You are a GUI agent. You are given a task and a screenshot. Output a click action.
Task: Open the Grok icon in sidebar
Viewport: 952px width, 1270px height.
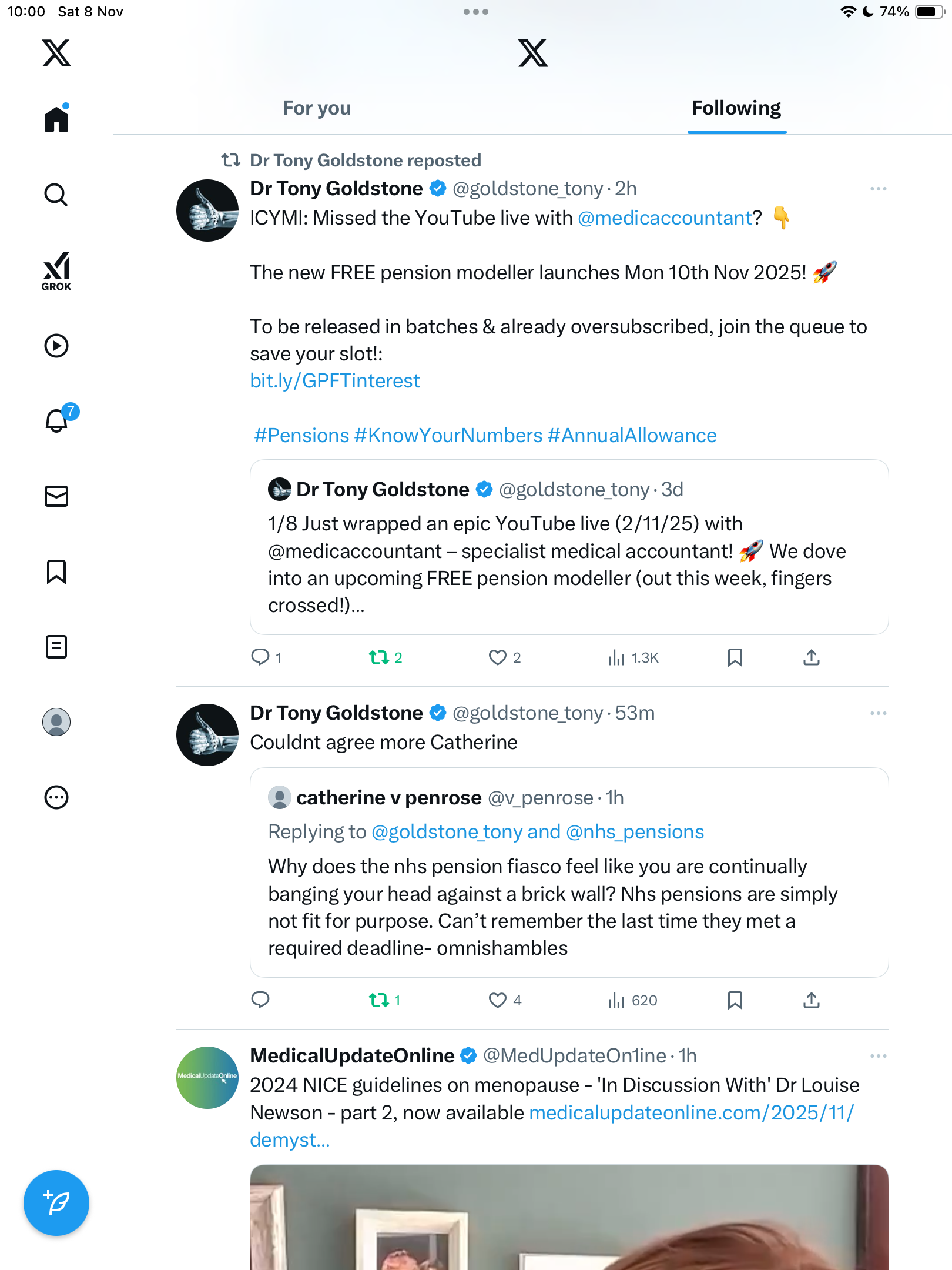pos(56,271)
